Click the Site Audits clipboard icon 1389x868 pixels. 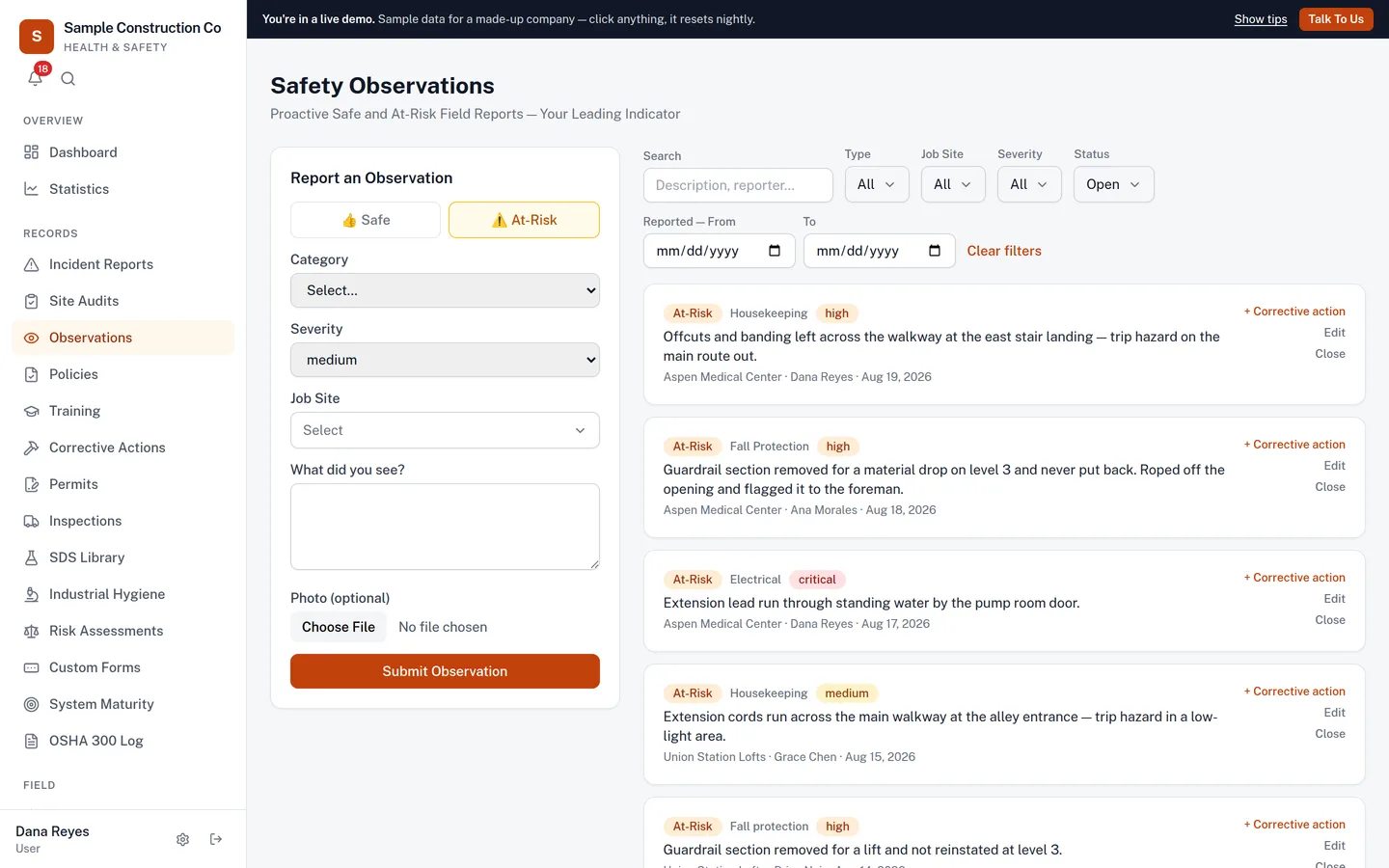tap(32, 301)
